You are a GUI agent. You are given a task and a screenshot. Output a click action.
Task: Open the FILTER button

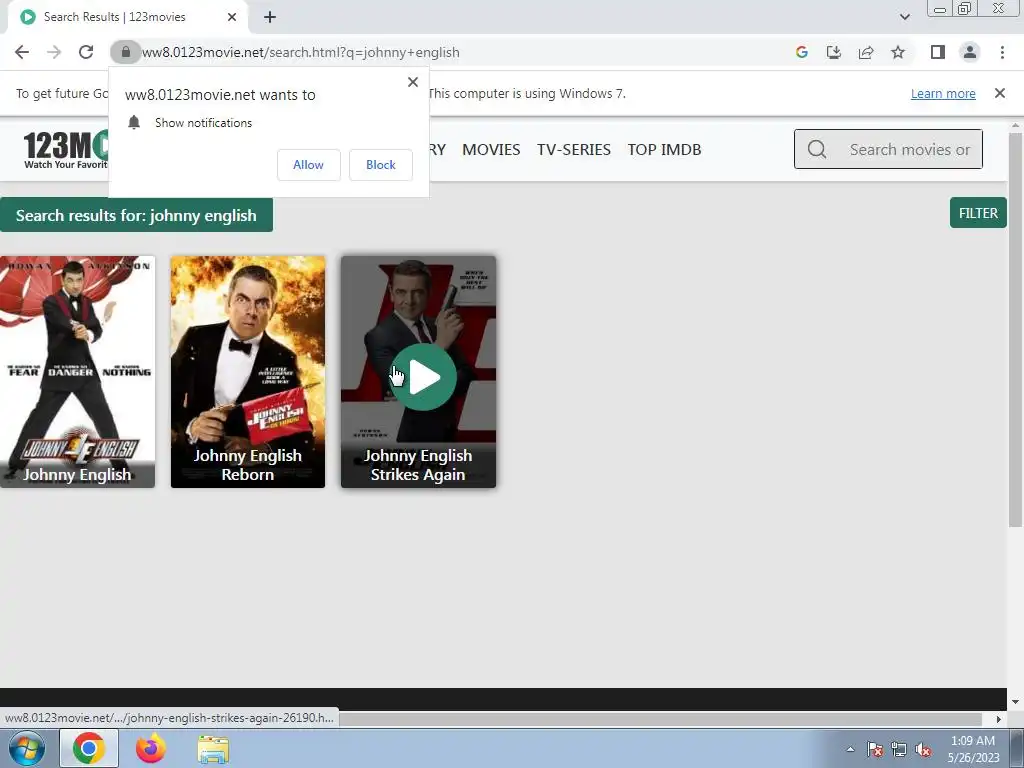click(978, 213)
